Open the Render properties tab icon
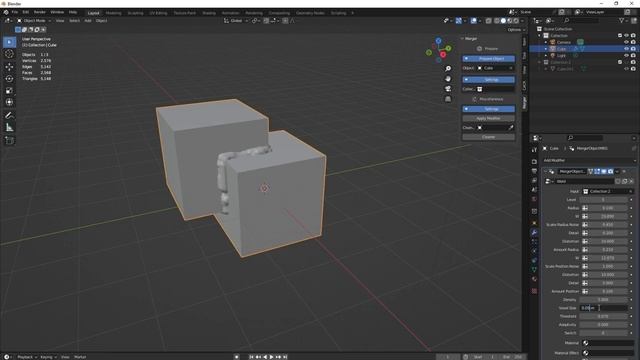The height and width of the screenshot is (360, 640). tap(534, 161)
